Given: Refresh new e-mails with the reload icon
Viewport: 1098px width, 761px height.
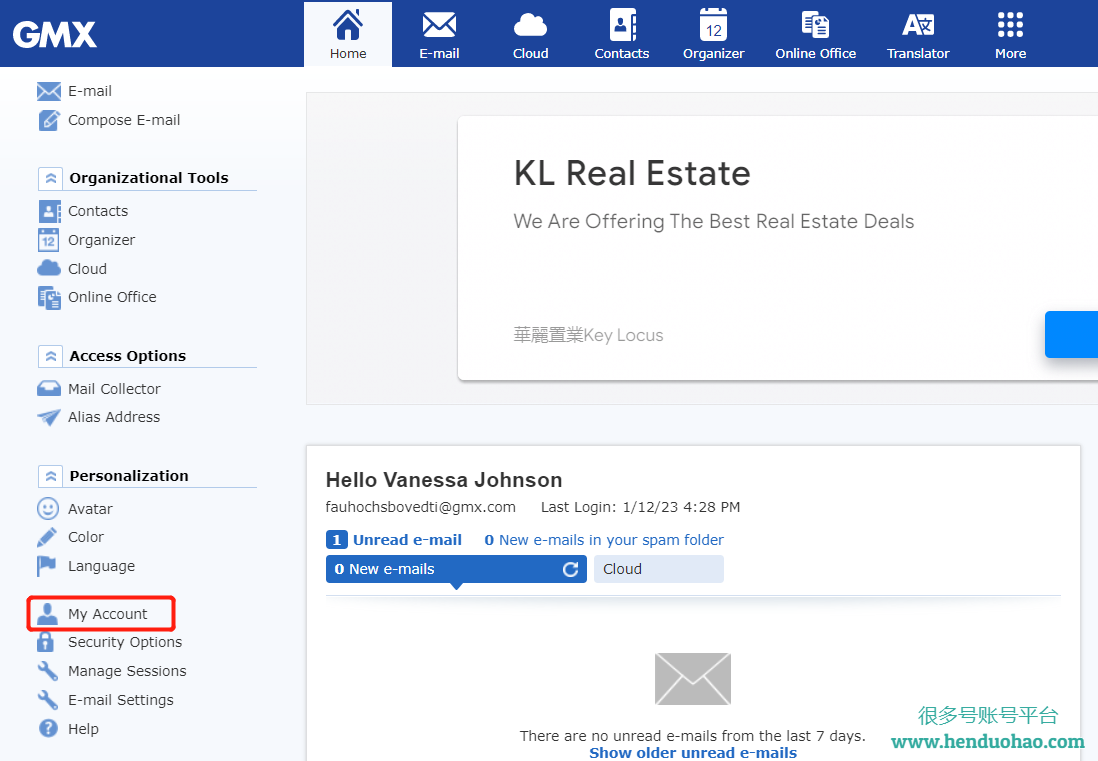Looking at the screenshot, I should [570, 569].
